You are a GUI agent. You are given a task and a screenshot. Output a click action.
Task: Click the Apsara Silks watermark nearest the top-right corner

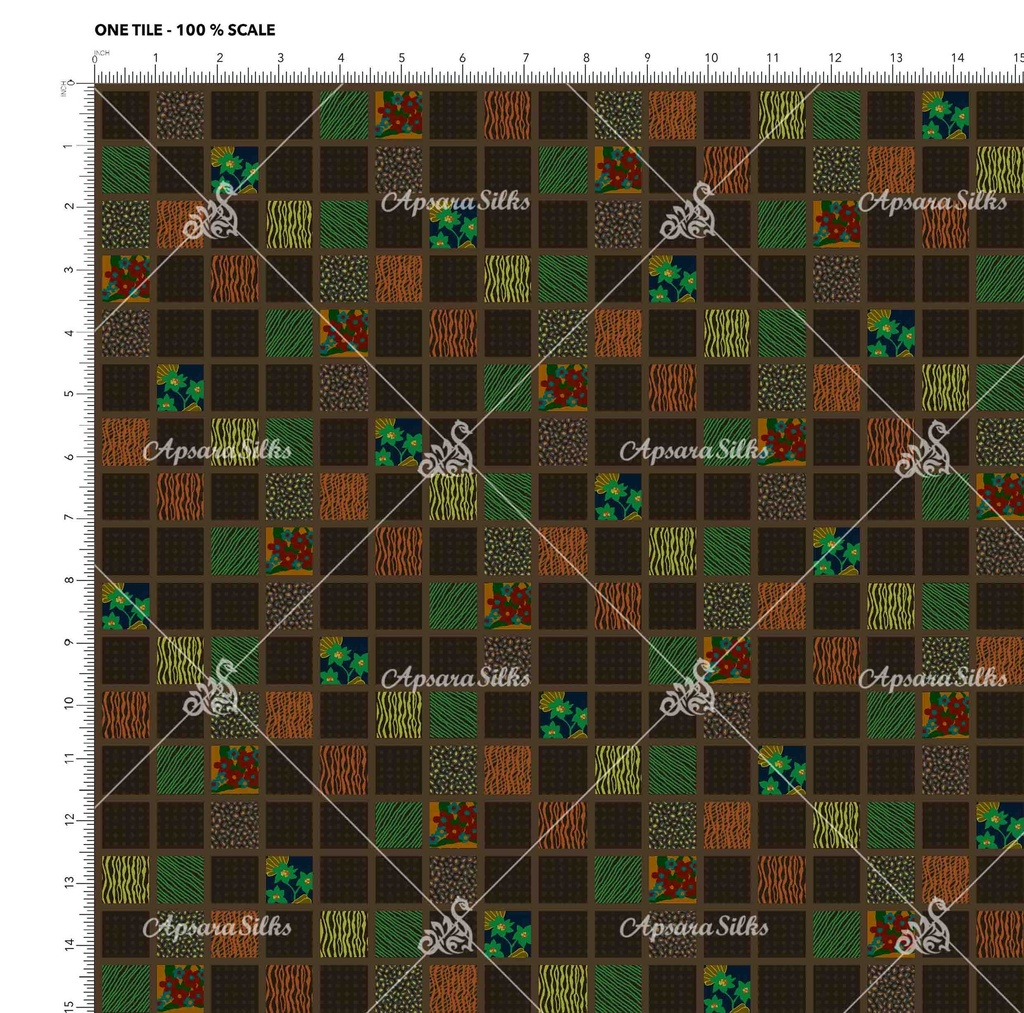pyautogui.click(x=932, y=202)
